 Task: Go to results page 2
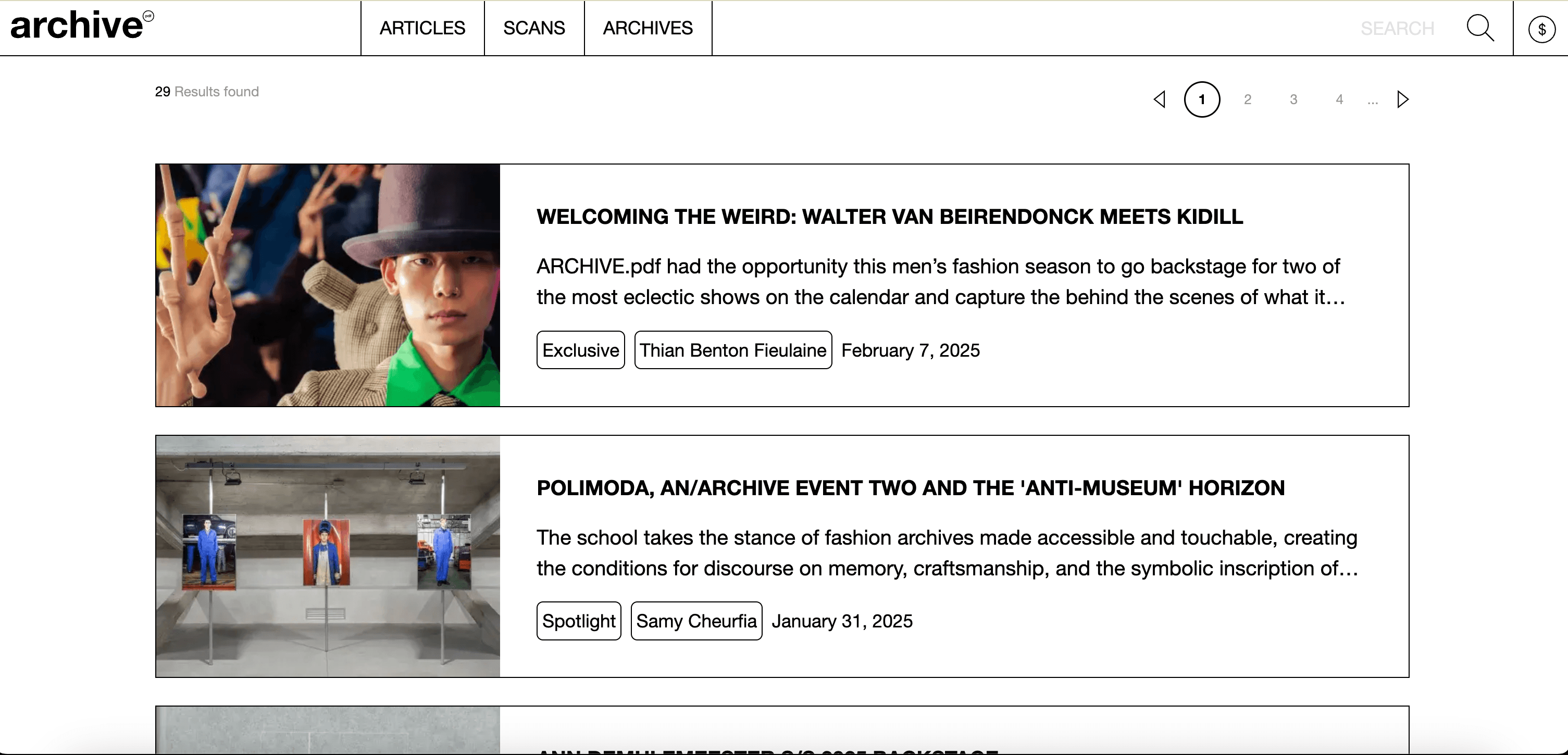click(1248, 99)
